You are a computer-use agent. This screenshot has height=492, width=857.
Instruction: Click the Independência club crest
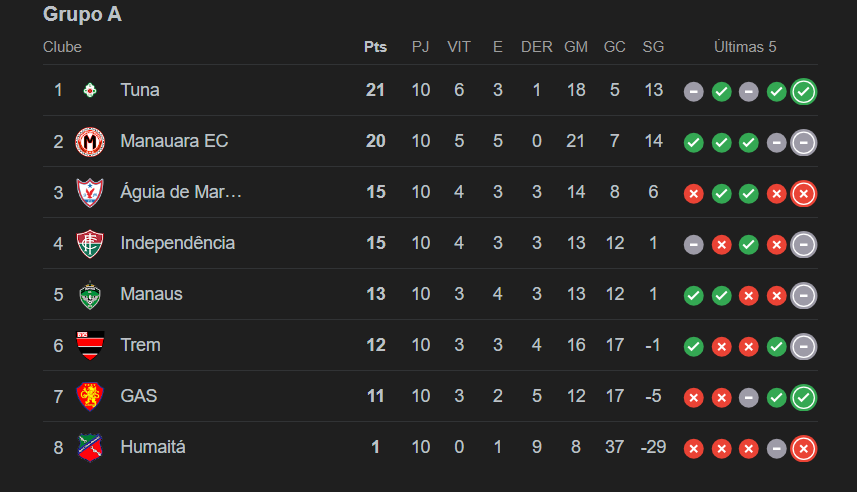pyautogui.click(x=90, y=243)
